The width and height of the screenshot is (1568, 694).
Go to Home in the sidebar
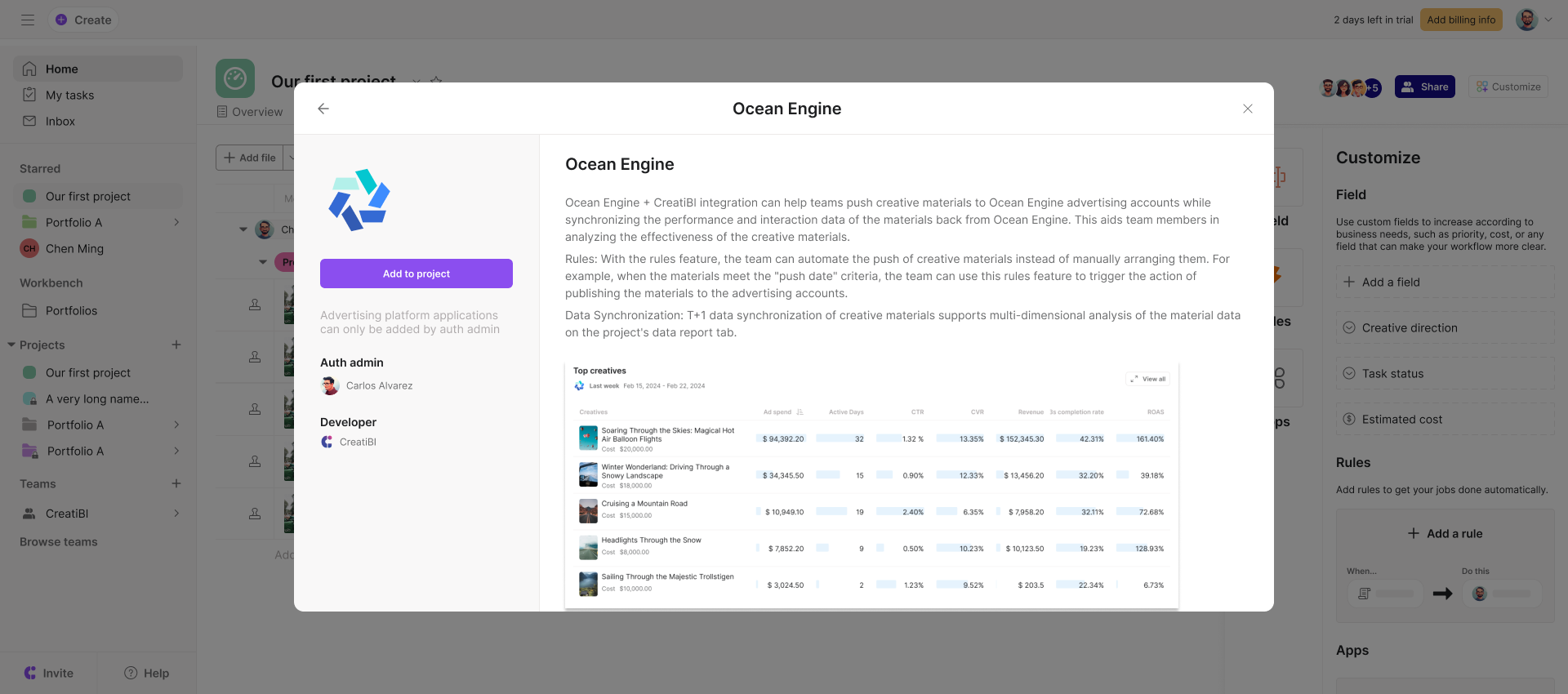click(x=62, y=69)
